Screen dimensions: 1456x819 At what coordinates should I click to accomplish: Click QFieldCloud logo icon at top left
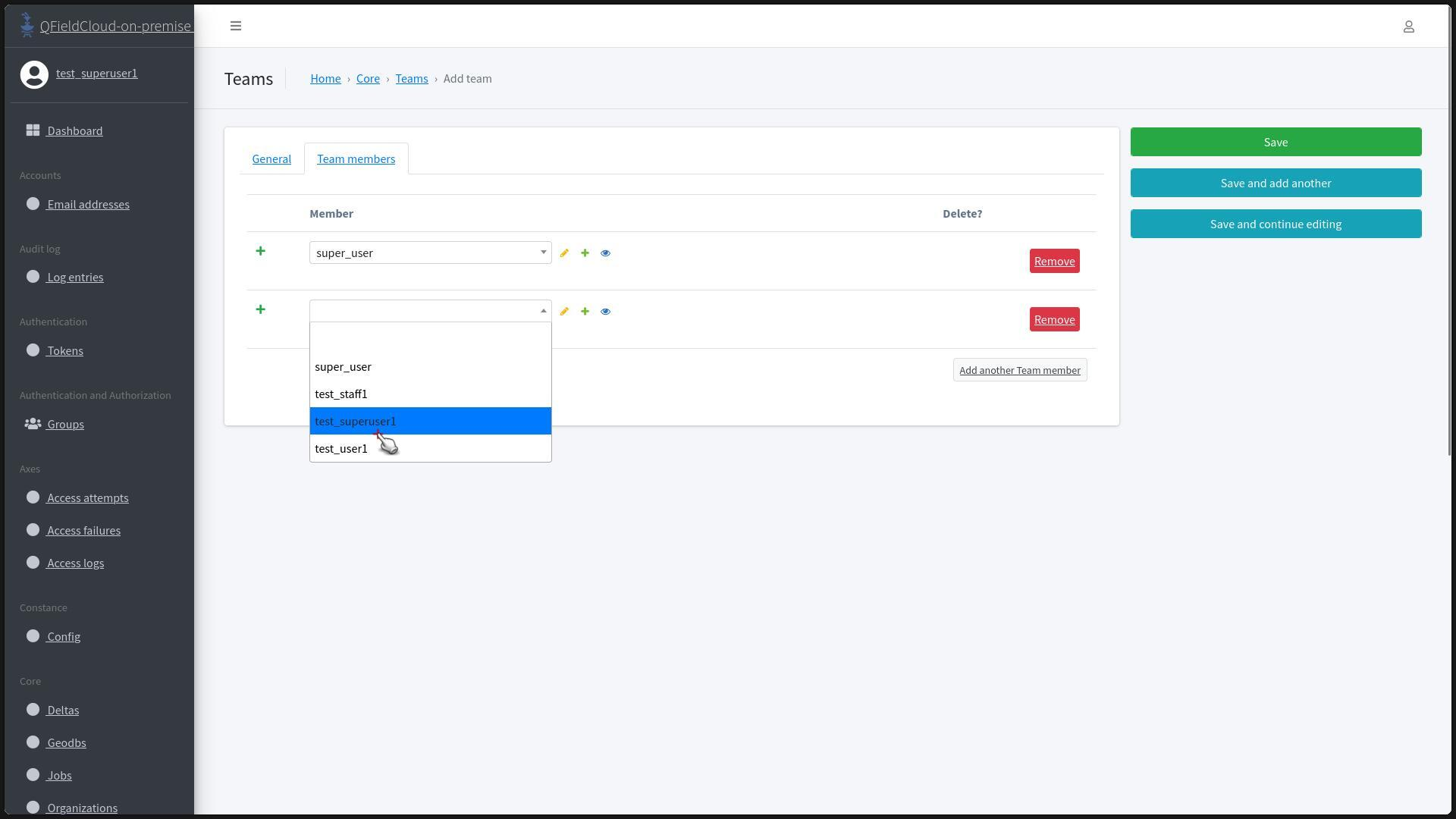pyautogui.click(x=27, y=25)
